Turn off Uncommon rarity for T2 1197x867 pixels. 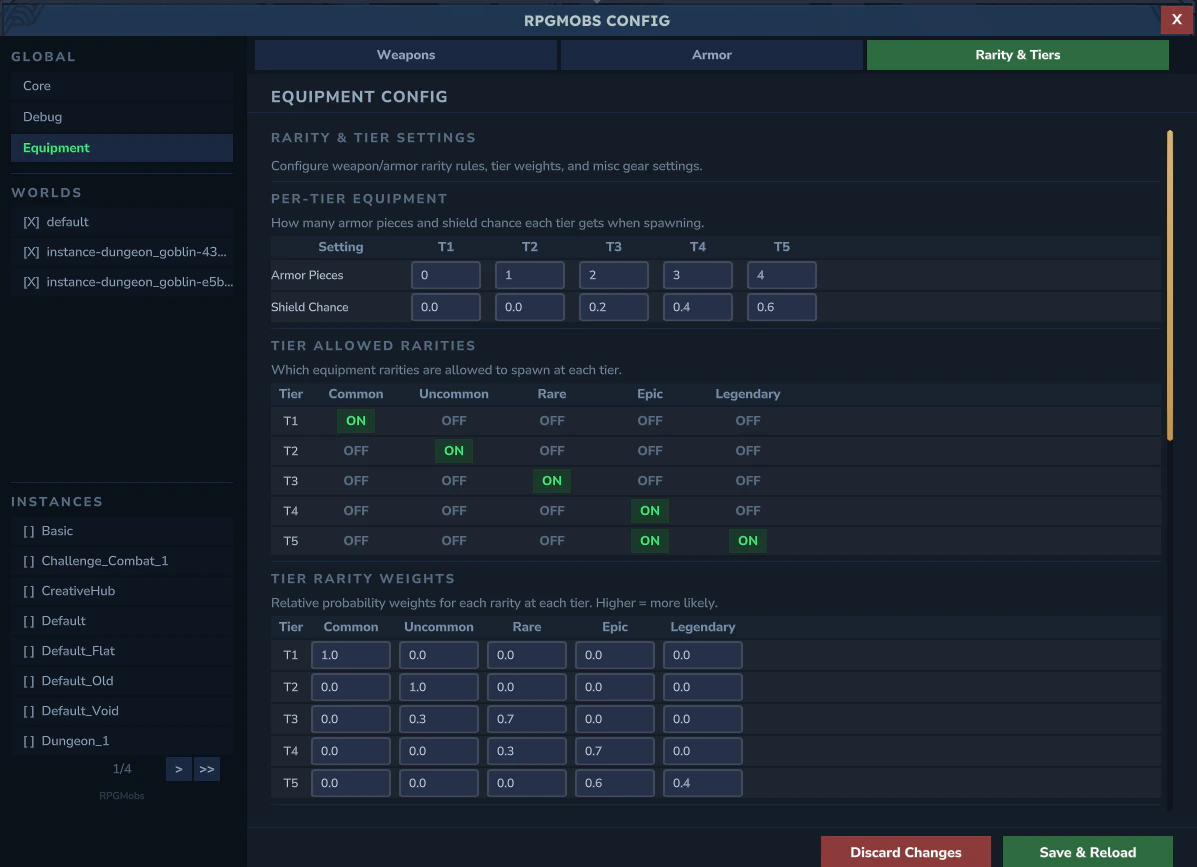click(453, 450)
